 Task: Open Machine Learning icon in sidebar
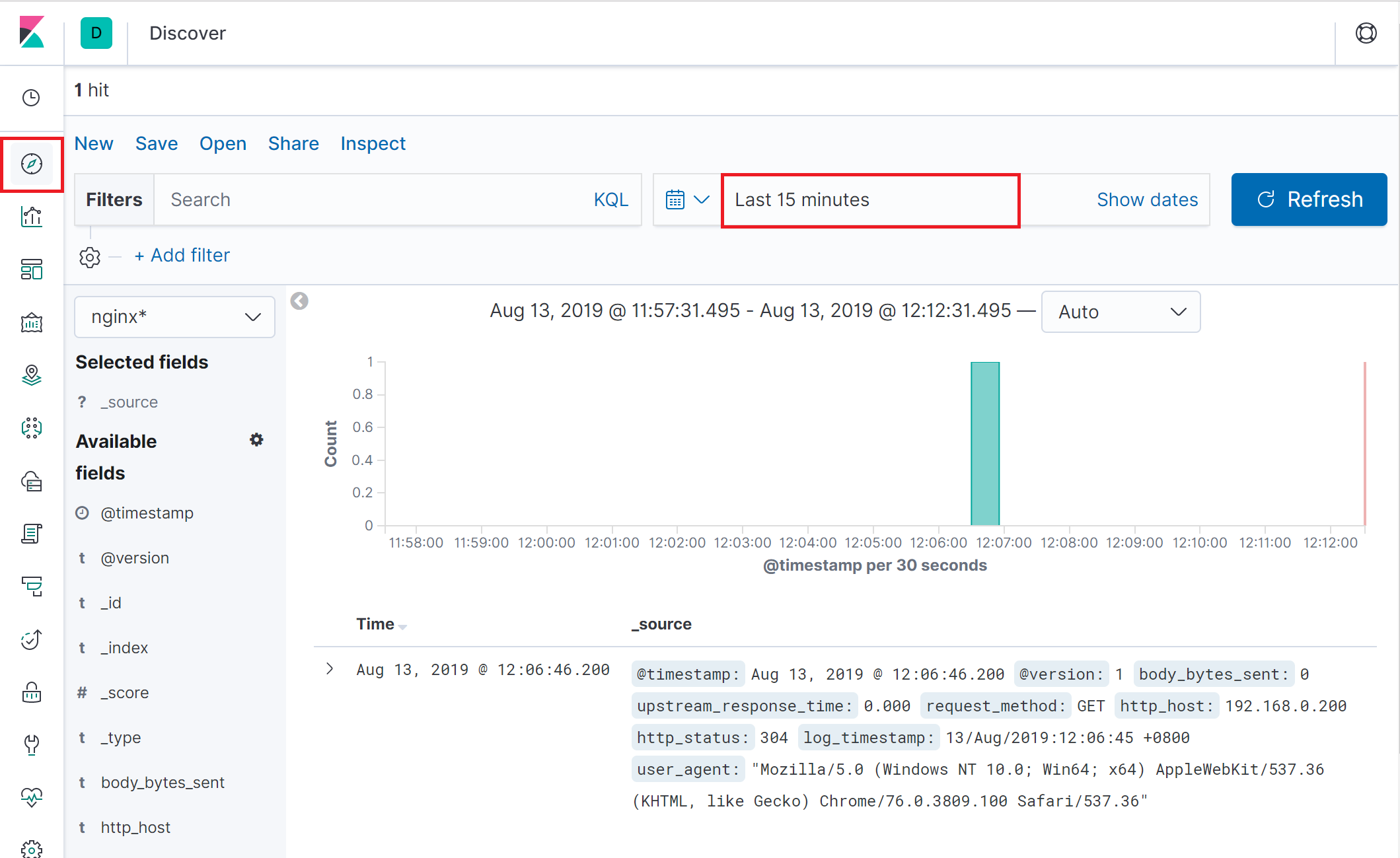pos(32,428)
